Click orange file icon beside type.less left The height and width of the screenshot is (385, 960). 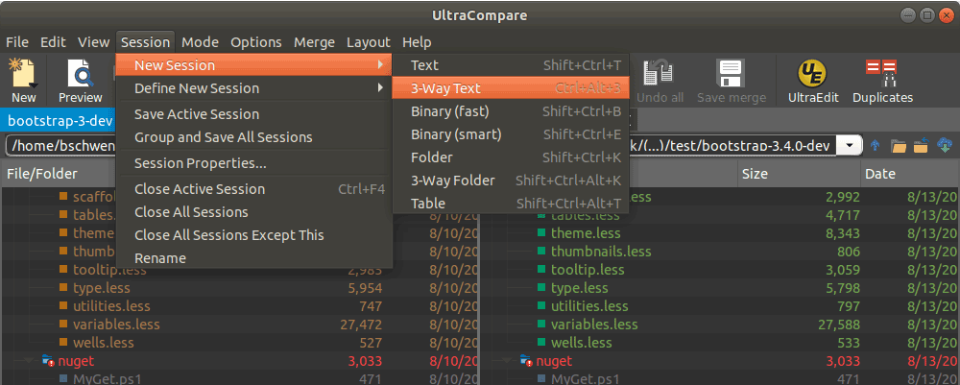tap(63, 288)
